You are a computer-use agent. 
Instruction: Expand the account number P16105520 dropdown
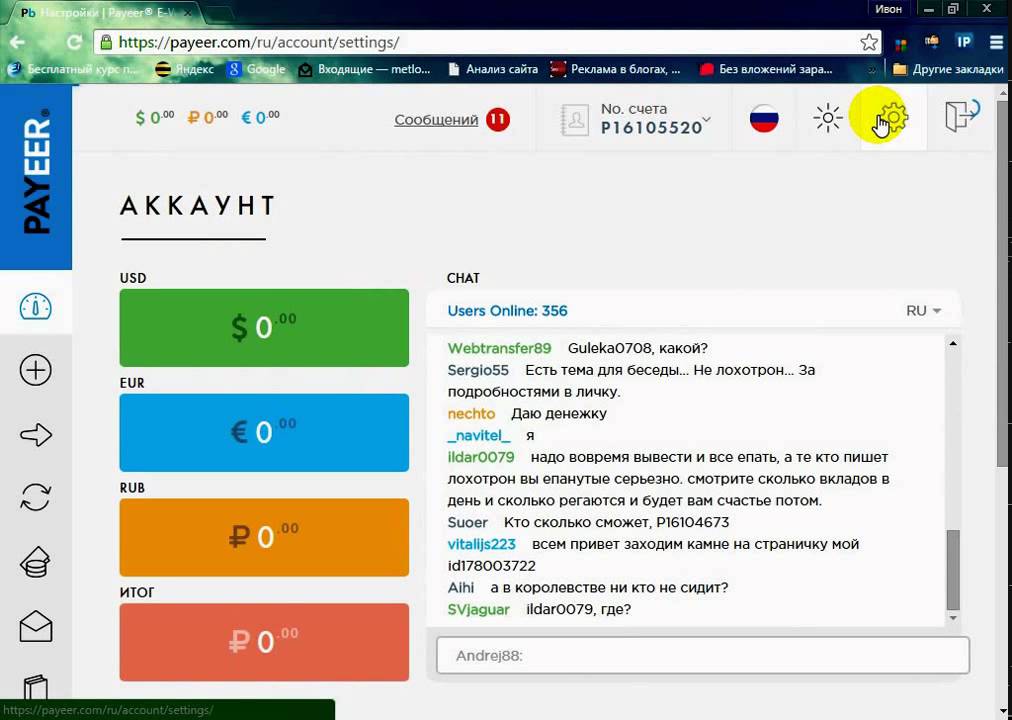706,119
